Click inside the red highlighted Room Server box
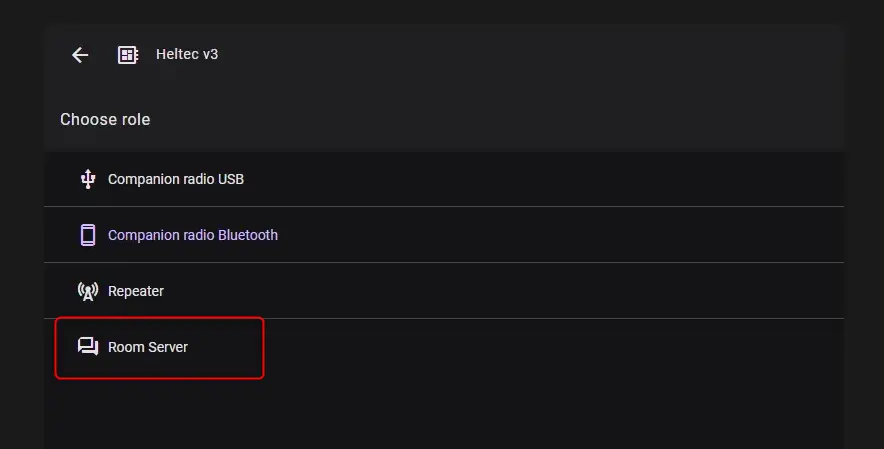The image size is (884, 449). point(160,348)
